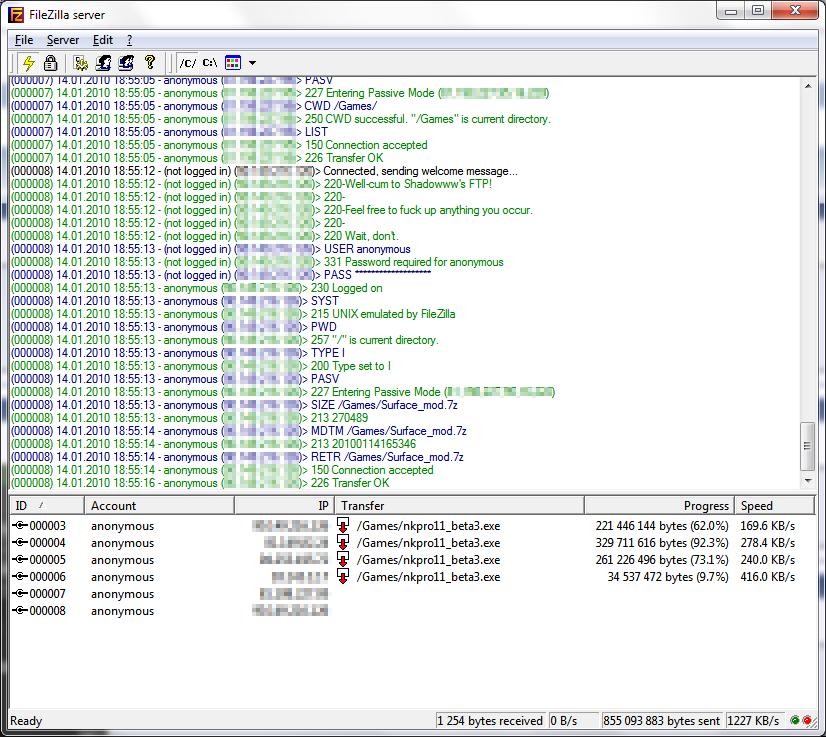Click connection icon beside ID 000007
This screenshot has height=737, width=826.
click(20, 594)
